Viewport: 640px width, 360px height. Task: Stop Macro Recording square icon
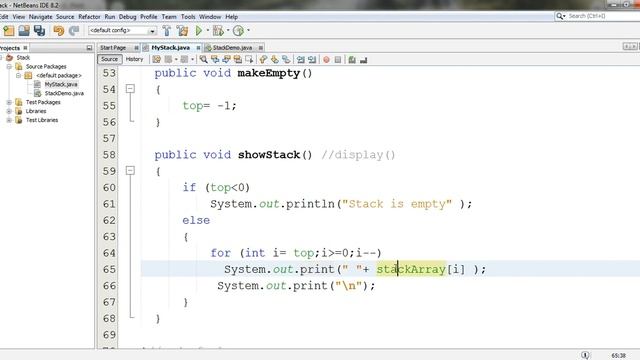coord(338,60)
